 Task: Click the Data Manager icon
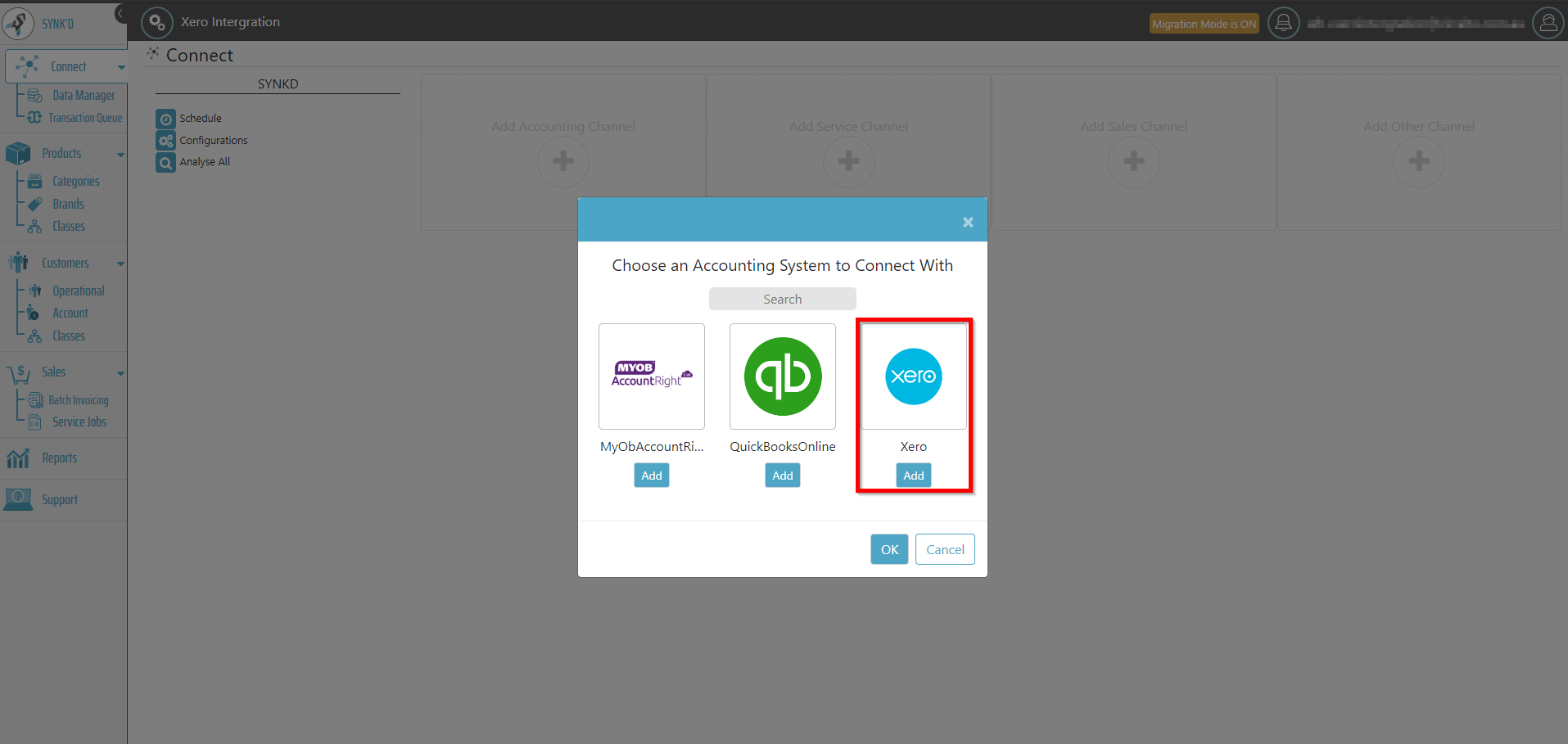[35, 96]
